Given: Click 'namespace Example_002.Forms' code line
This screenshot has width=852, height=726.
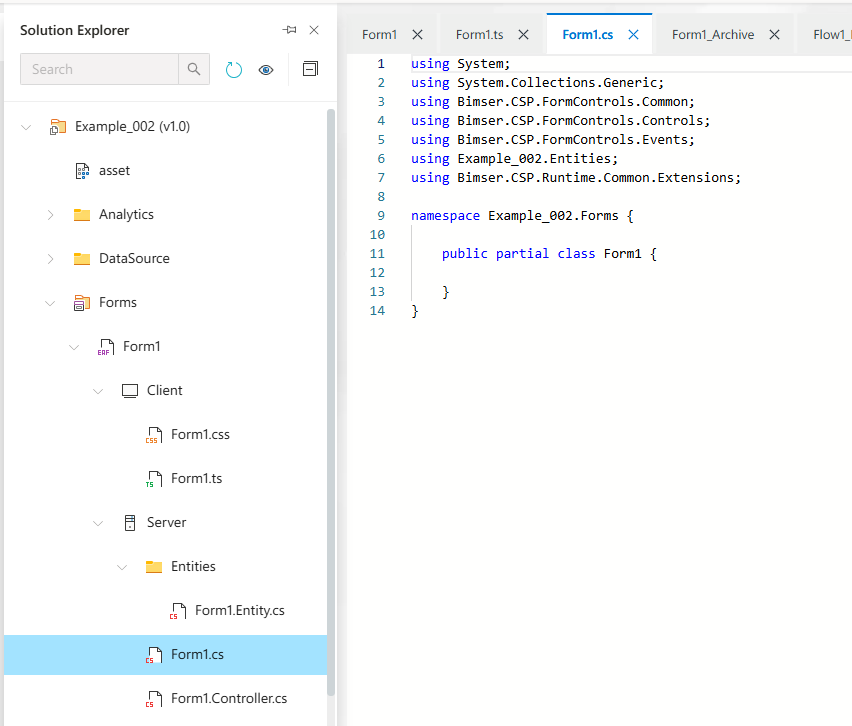Looking at the screenshot, I should tap(522, 216).
